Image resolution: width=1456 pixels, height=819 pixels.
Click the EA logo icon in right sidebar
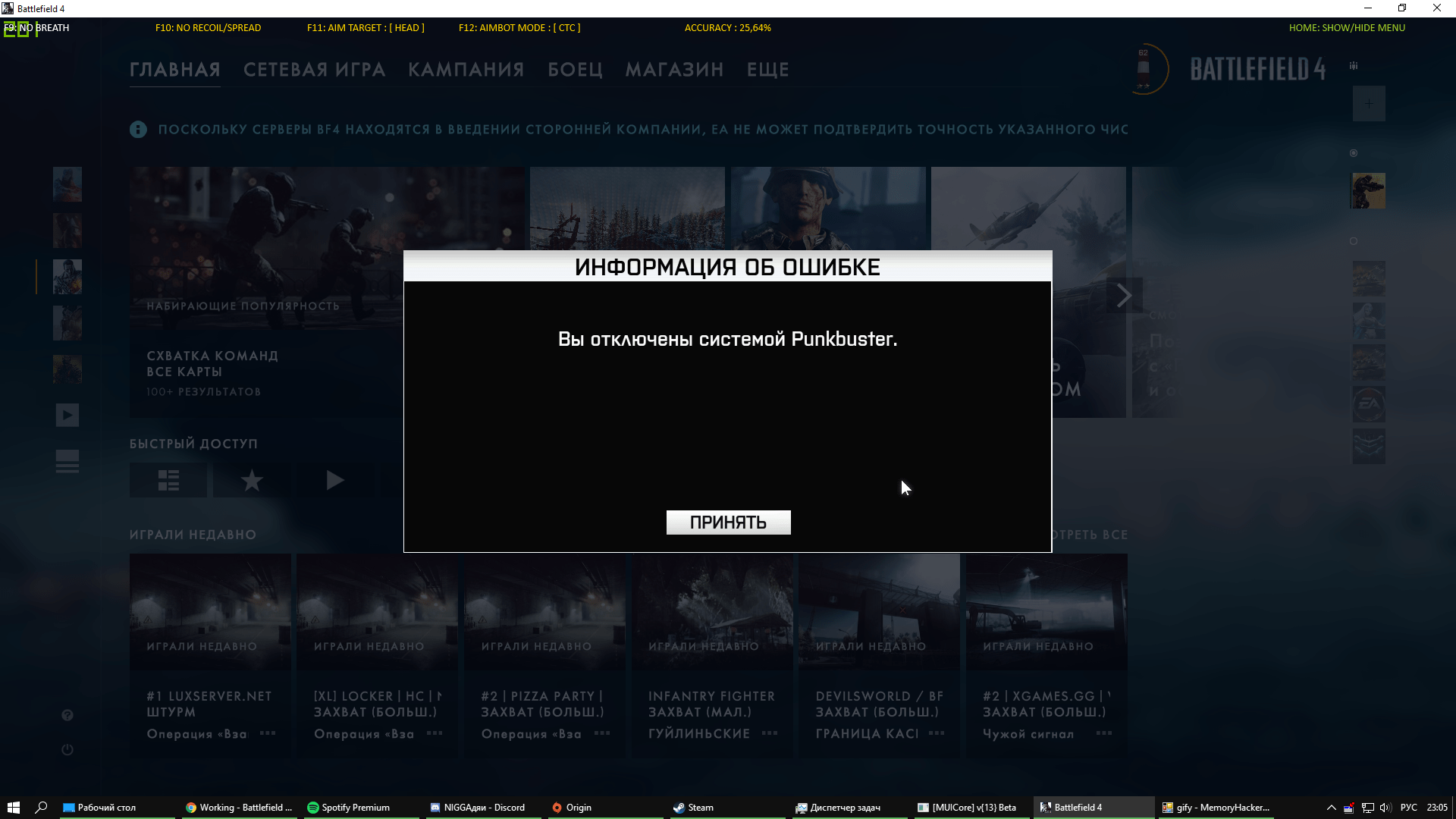[1369, 404]
